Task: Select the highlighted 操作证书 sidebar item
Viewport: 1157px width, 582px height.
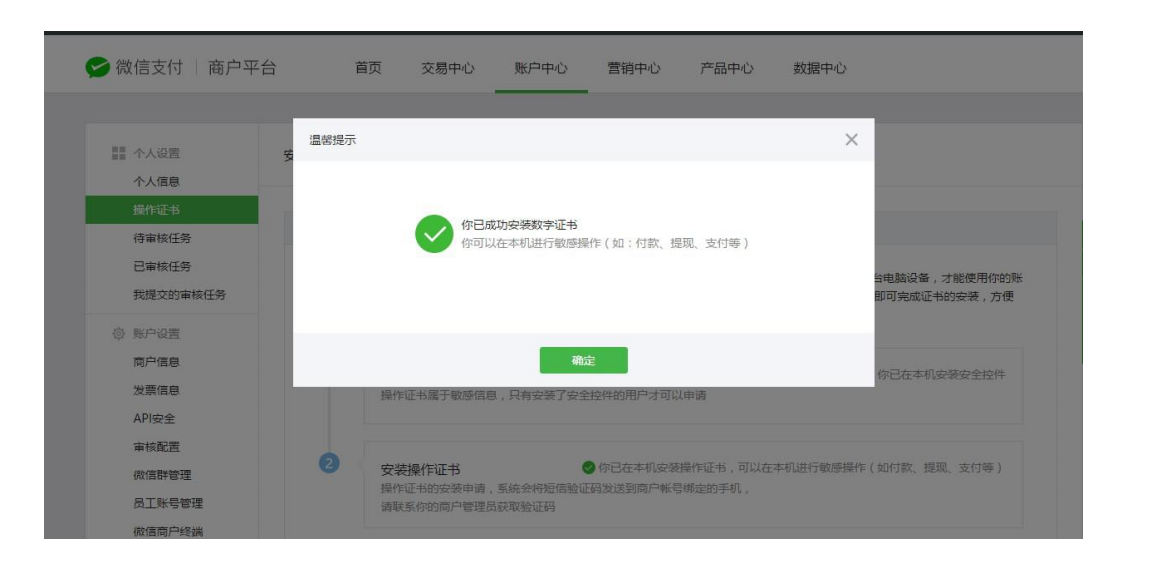Action: coord(157,210)
